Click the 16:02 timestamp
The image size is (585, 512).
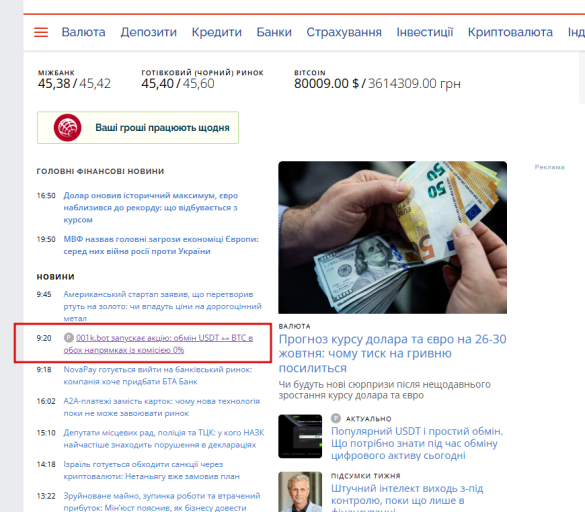pos(46,401)
